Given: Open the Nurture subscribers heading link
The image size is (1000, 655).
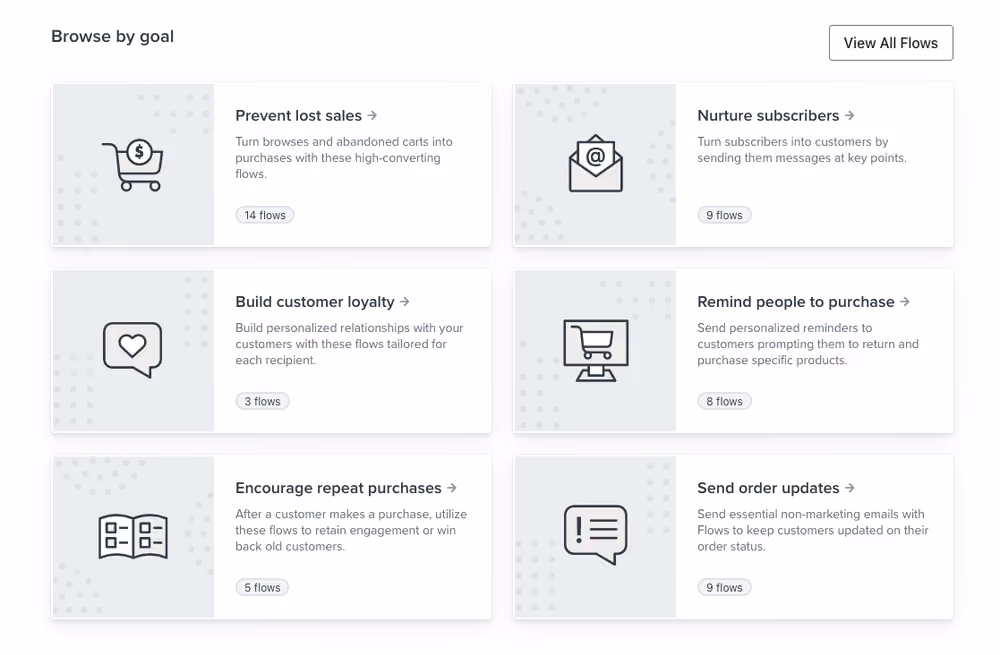Looking at the screenshot, I should tap(768, 115).
